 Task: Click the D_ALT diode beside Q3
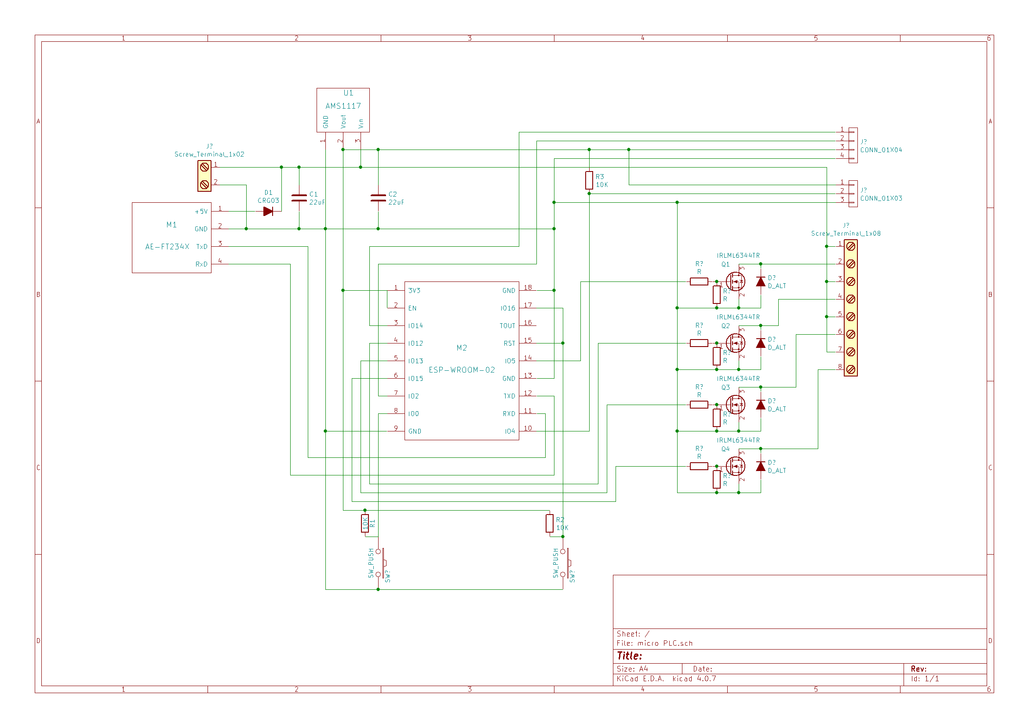[x=761, y=404]
